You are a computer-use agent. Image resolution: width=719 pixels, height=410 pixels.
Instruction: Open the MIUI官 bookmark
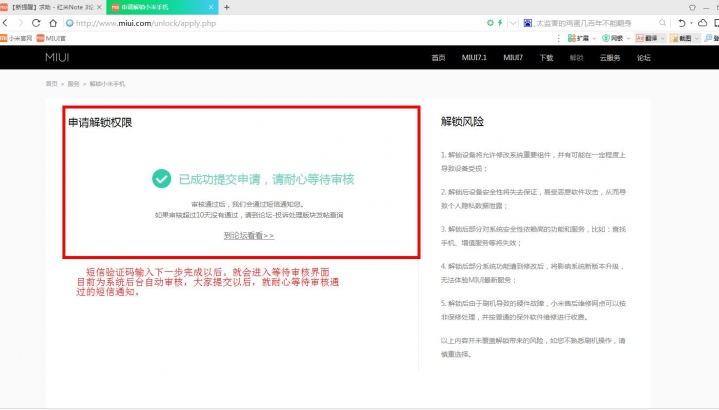[x=51, y=38]
